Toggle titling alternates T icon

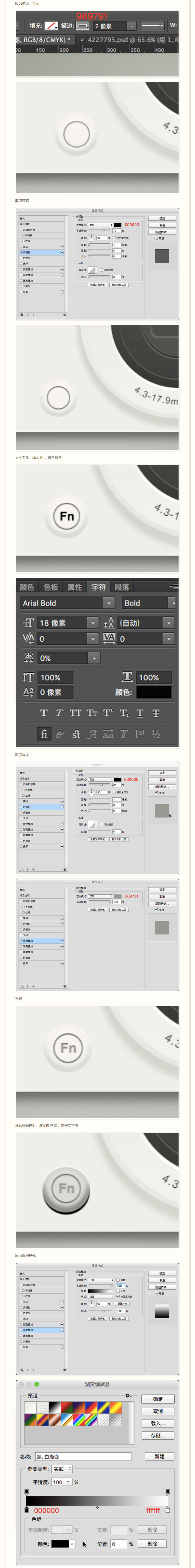coord(124,734)
